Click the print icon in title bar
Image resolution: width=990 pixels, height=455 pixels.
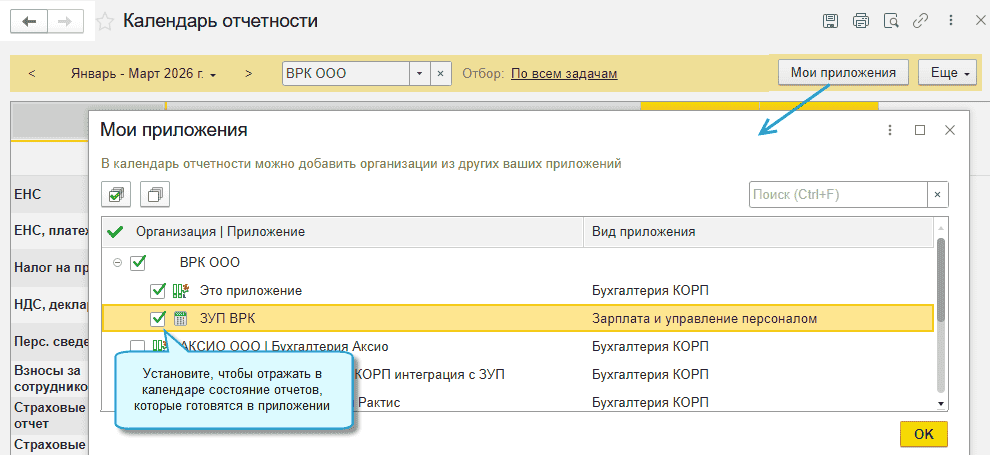pos(860,20)
